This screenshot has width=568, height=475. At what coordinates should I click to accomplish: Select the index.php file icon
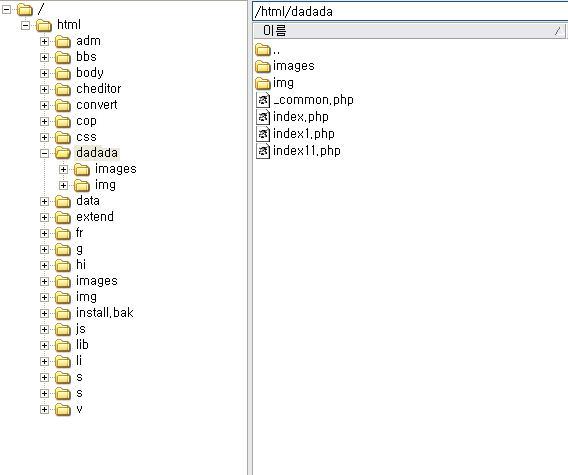[x=263, y=117]
